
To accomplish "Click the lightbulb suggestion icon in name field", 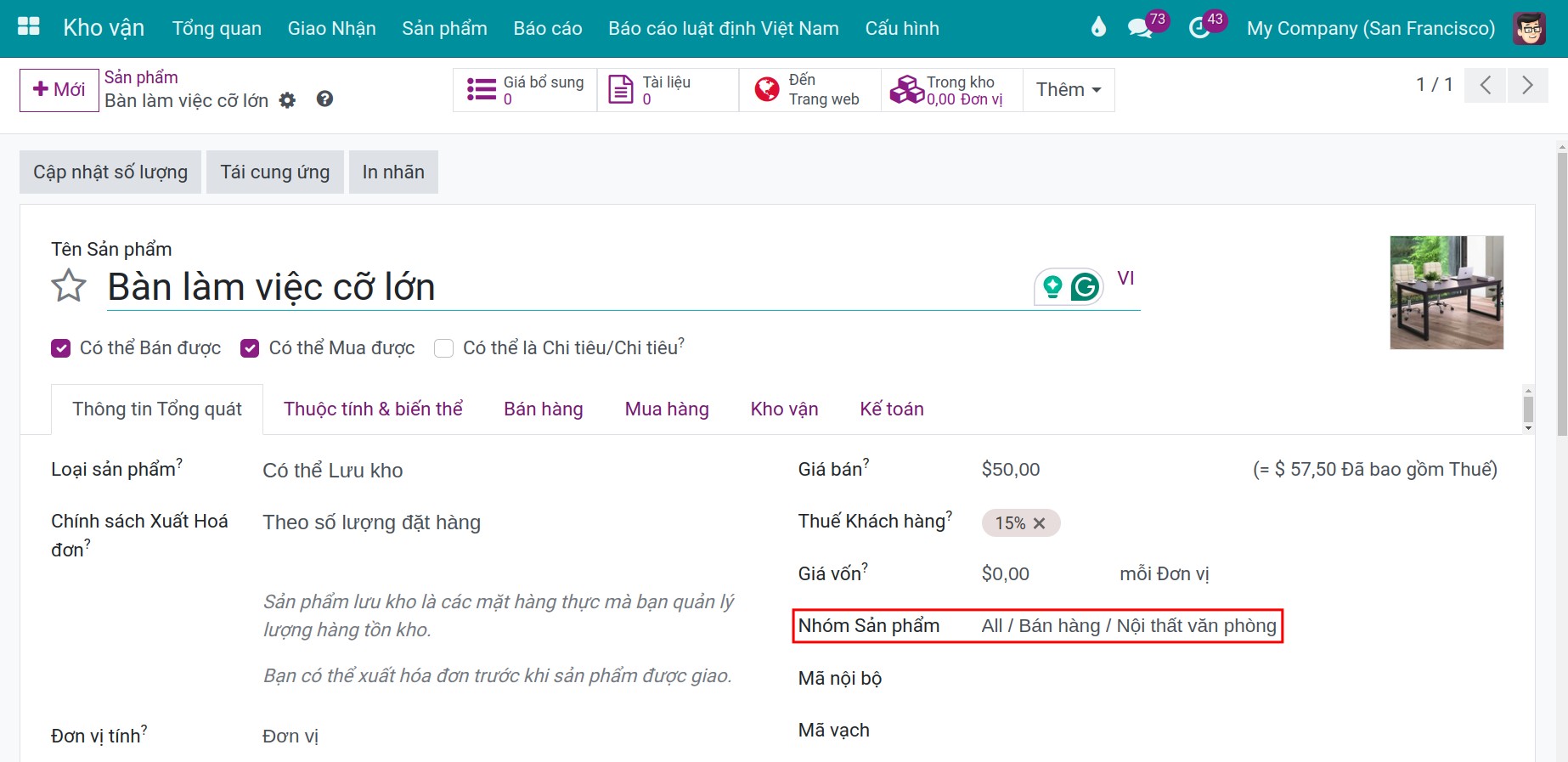I will (1052, 287).
